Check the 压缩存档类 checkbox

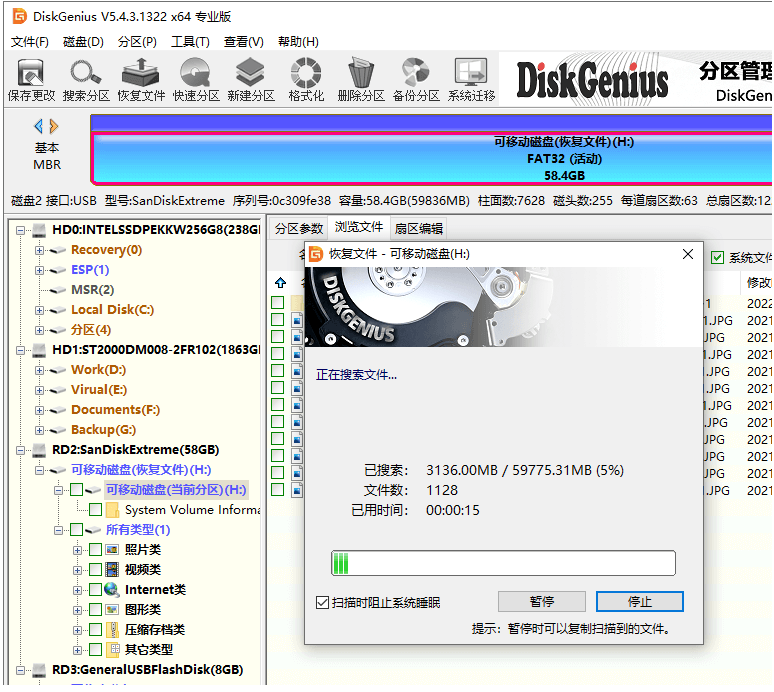[x=95, y=629]
